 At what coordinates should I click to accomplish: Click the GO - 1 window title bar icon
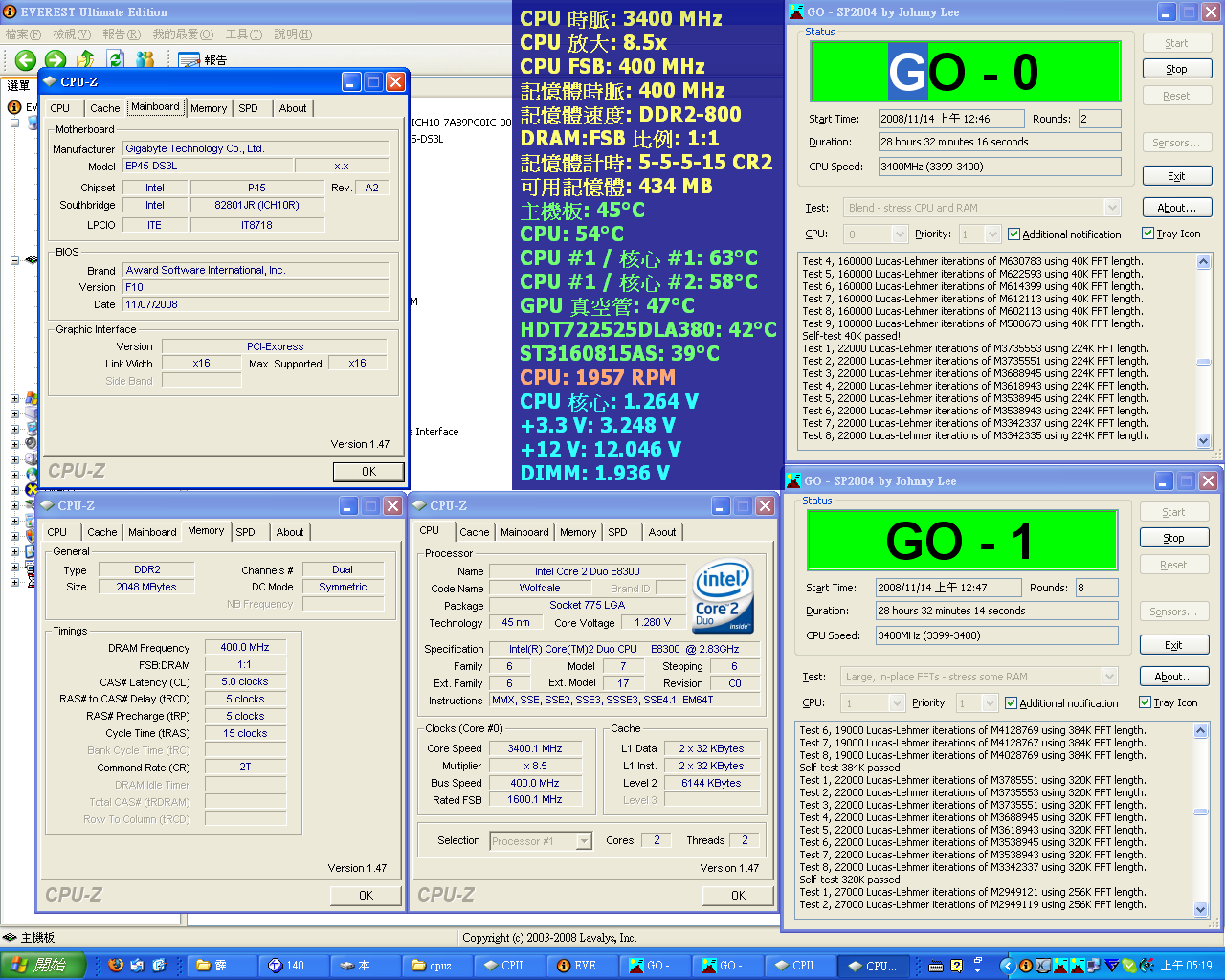pyautogui.click(x=792, y=481)
